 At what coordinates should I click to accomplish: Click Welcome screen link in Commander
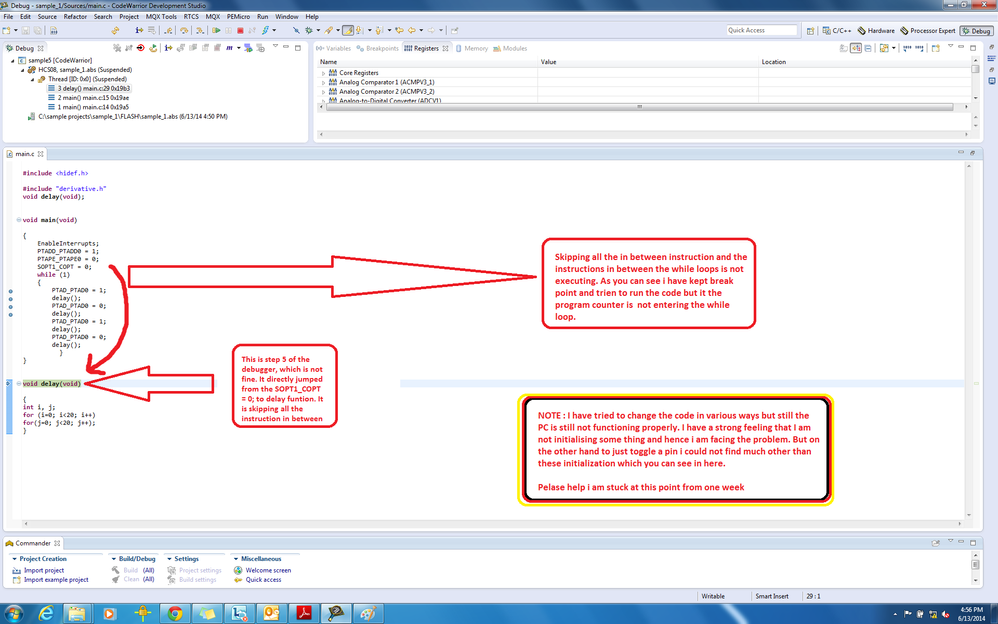pyautogui.click(x=268, y=571)
